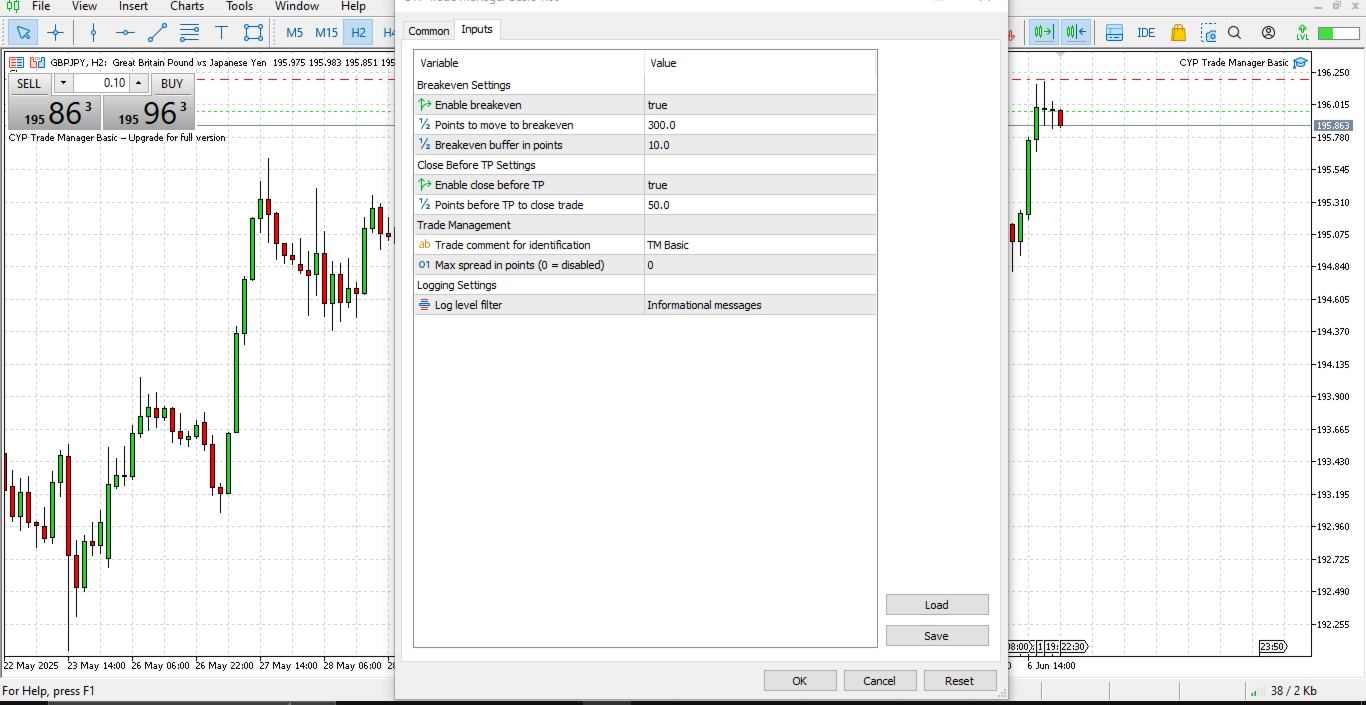The image size is (1366, 705).
Task: Open the Tools menu
Action: click(x=239, y=6)
